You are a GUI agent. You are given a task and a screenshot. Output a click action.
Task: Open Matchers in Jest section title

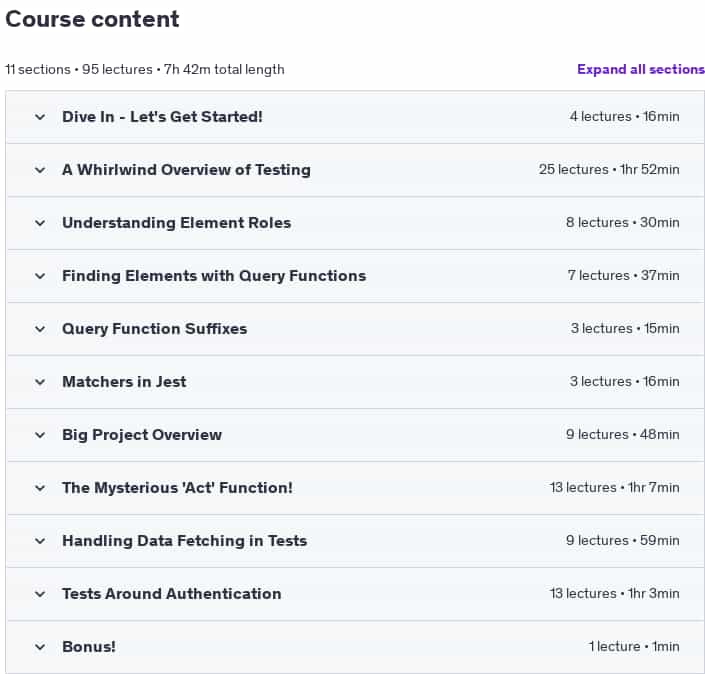124,382
